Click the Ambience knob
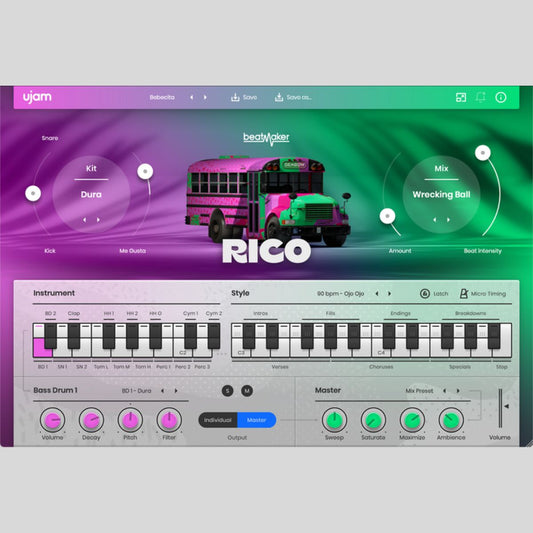This screenshot has width=533, height=533. tap(451, 420)
